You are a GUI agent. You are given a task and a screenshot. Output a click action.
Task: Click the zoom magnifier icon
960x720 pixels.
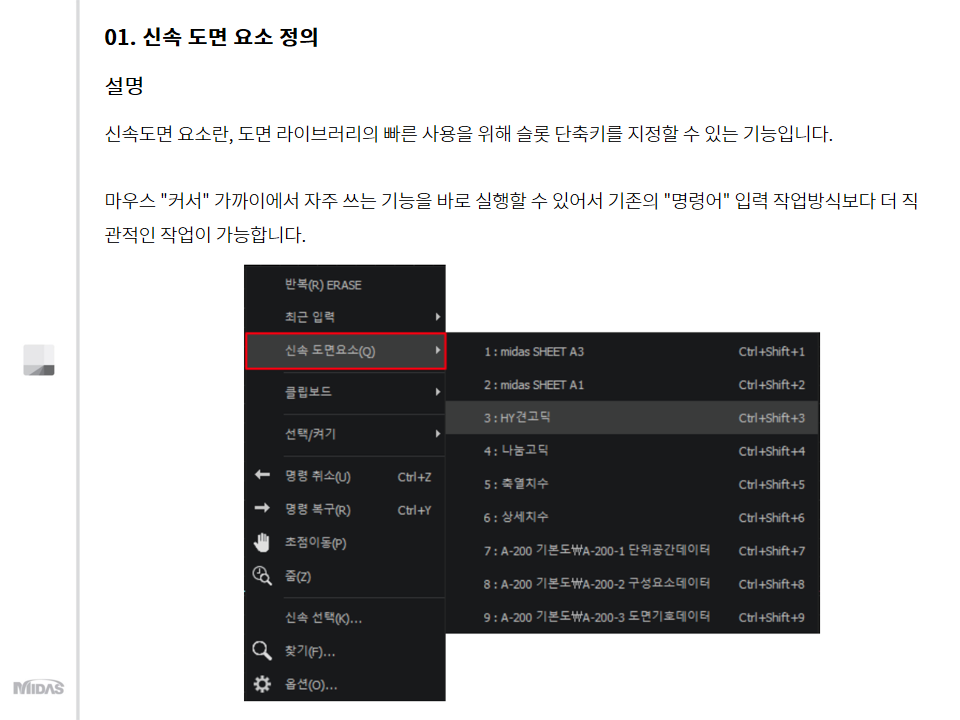(262, 575)
